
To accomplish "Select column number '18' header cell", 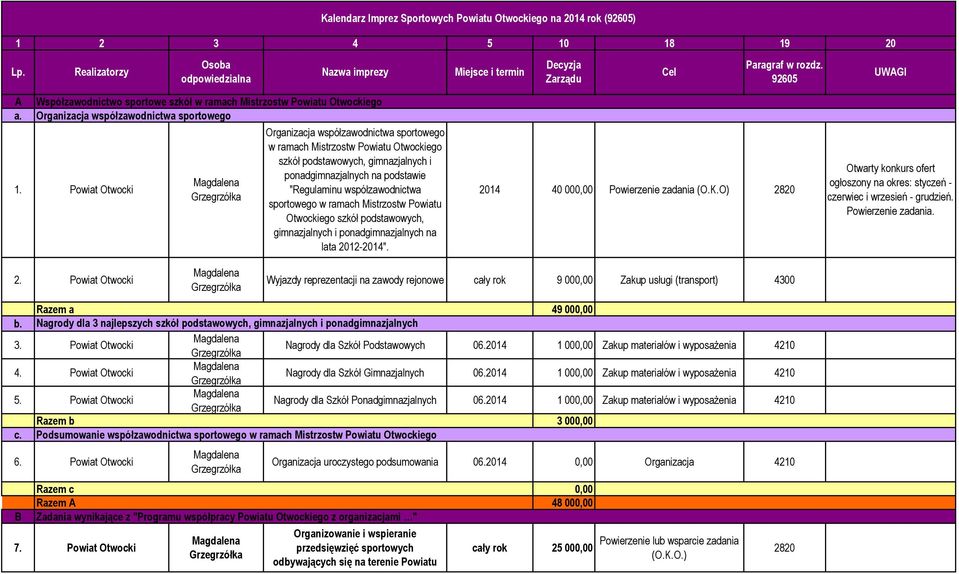I will click(x=669, y=43).
